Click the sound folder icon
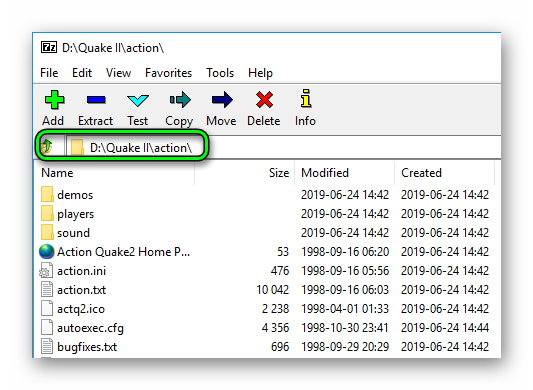Screen dimensions: 533x390 47,233
